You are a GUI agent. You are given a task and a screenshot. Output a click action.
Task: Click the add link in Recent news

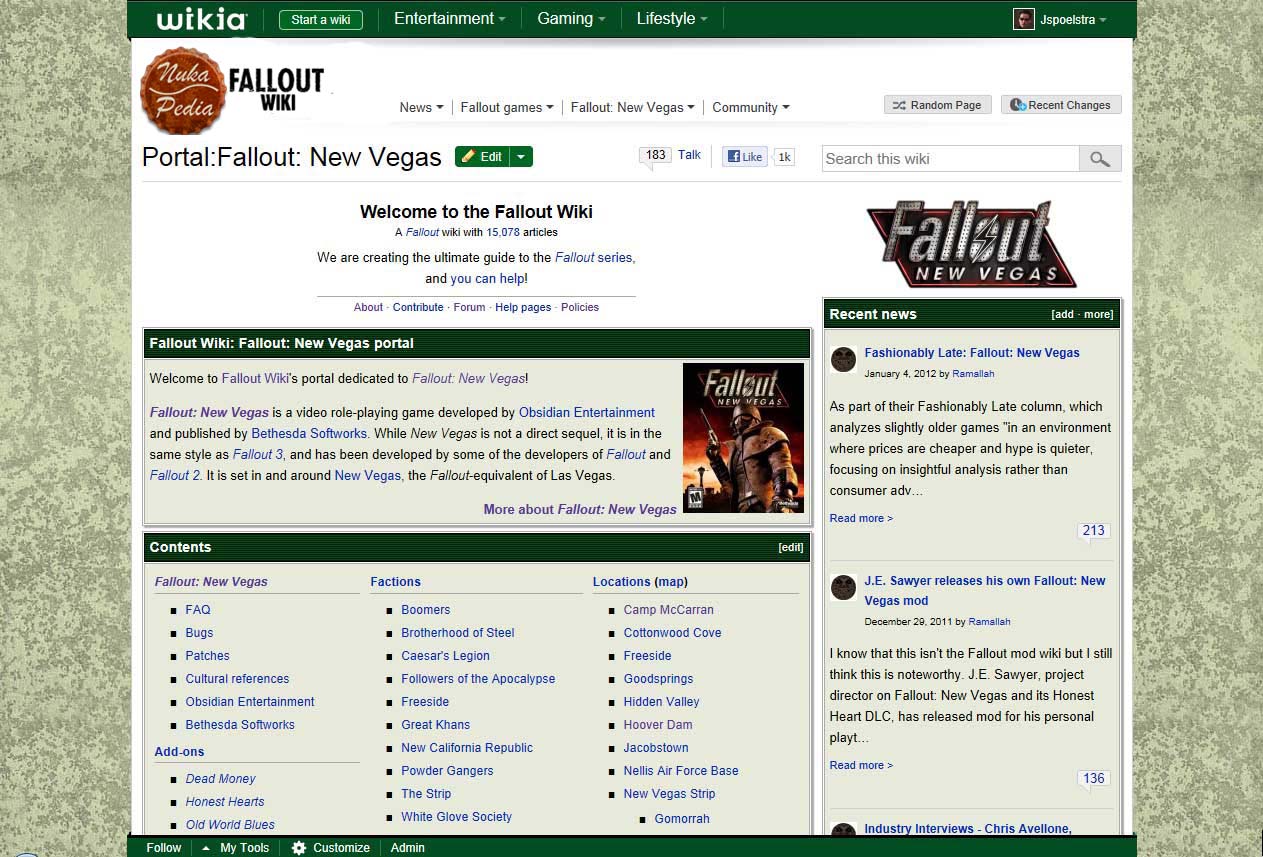(1063, 314)
